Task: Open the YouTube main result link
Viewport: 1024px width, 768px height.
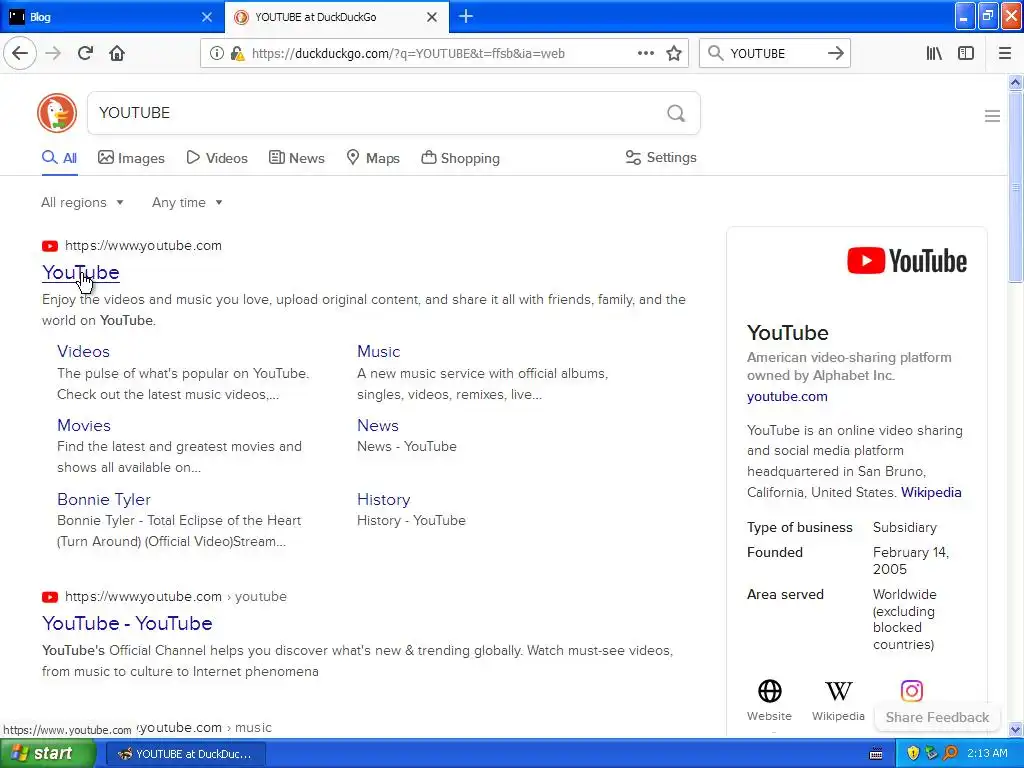Action: (81, 272)
